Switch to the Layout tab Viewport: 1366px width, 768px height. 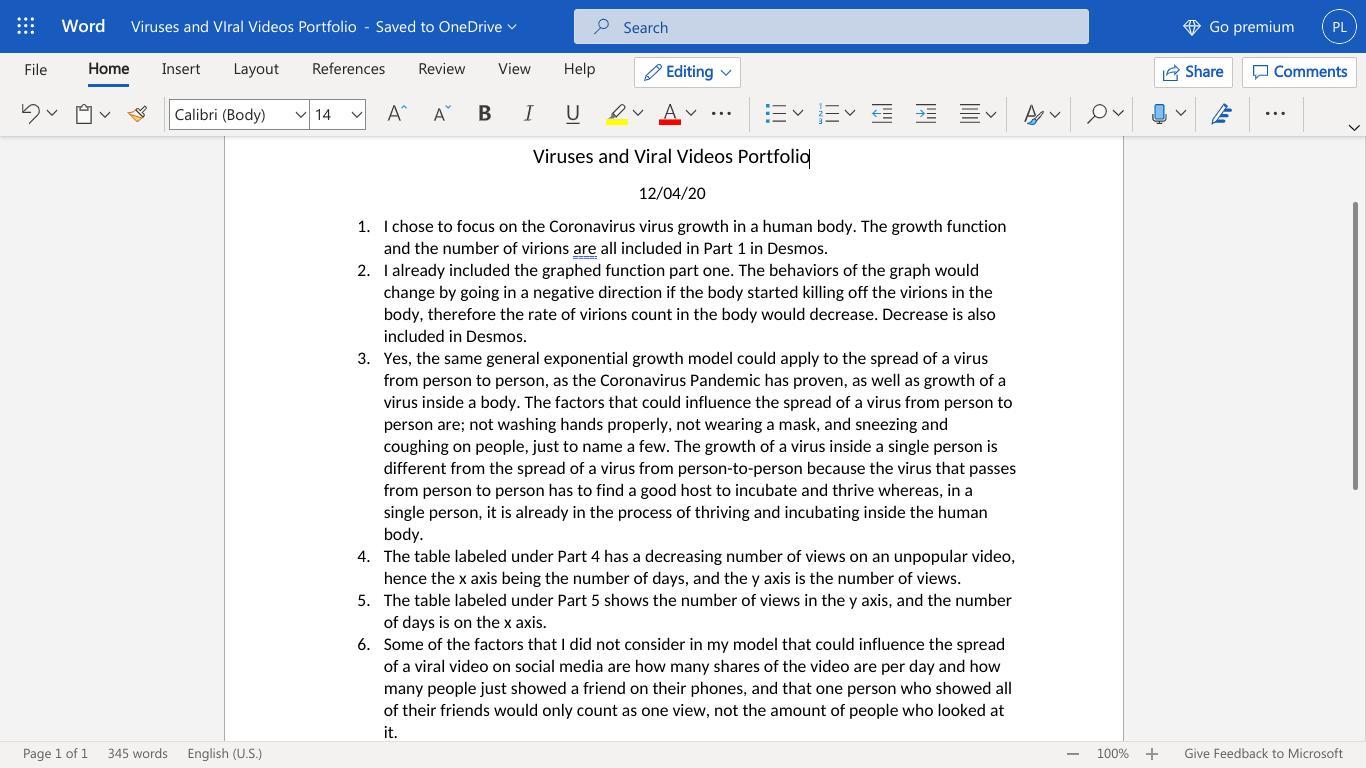(256, 69)
